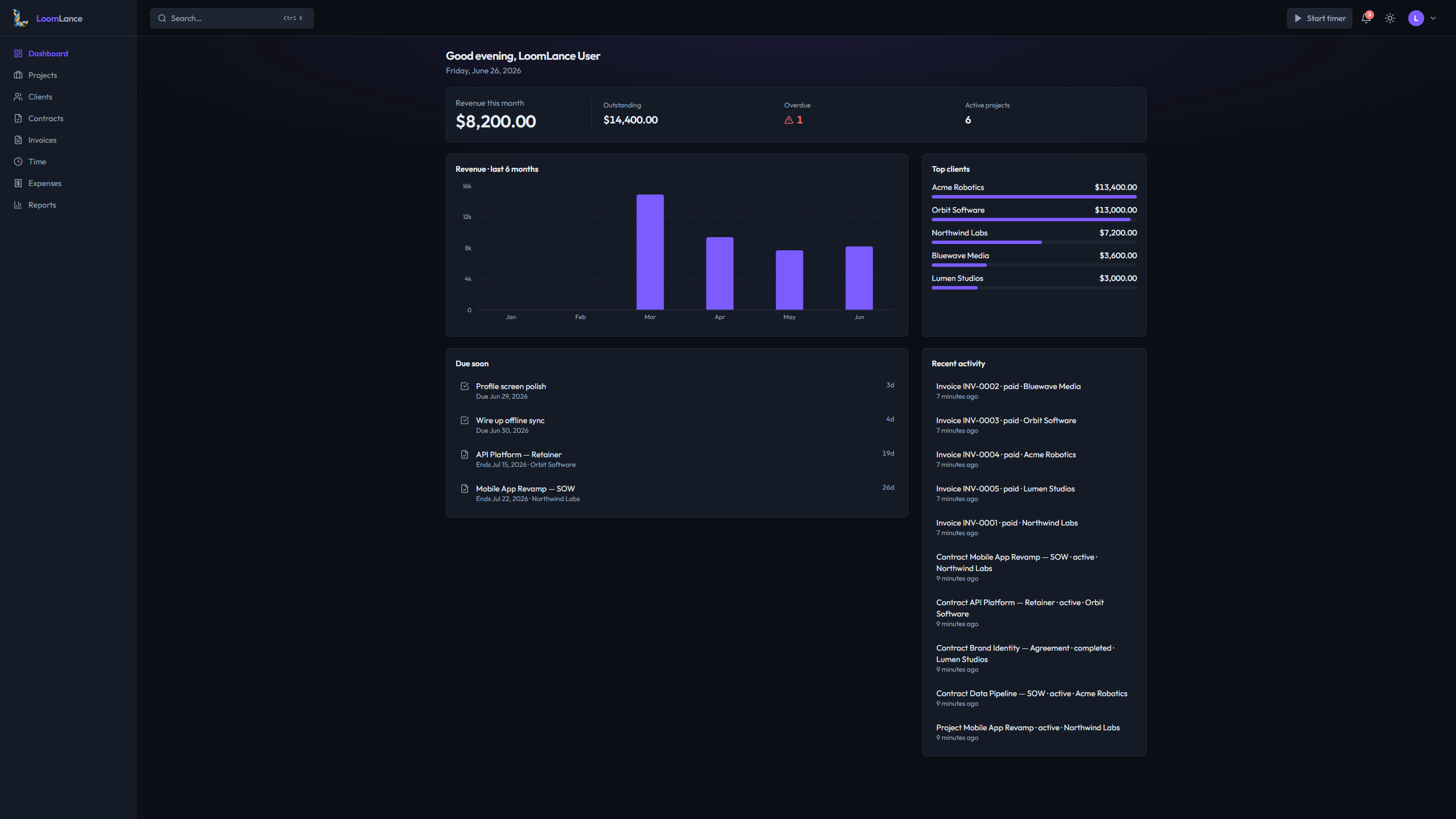Click the Dashboard grid icon in sidebar
This screenshot has width=1456, height=819.
click(x=18, y=53)
